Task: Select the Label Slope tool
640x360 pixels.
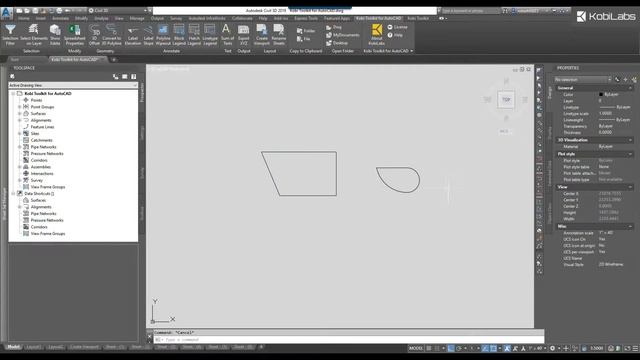Action: click(148, 34)
